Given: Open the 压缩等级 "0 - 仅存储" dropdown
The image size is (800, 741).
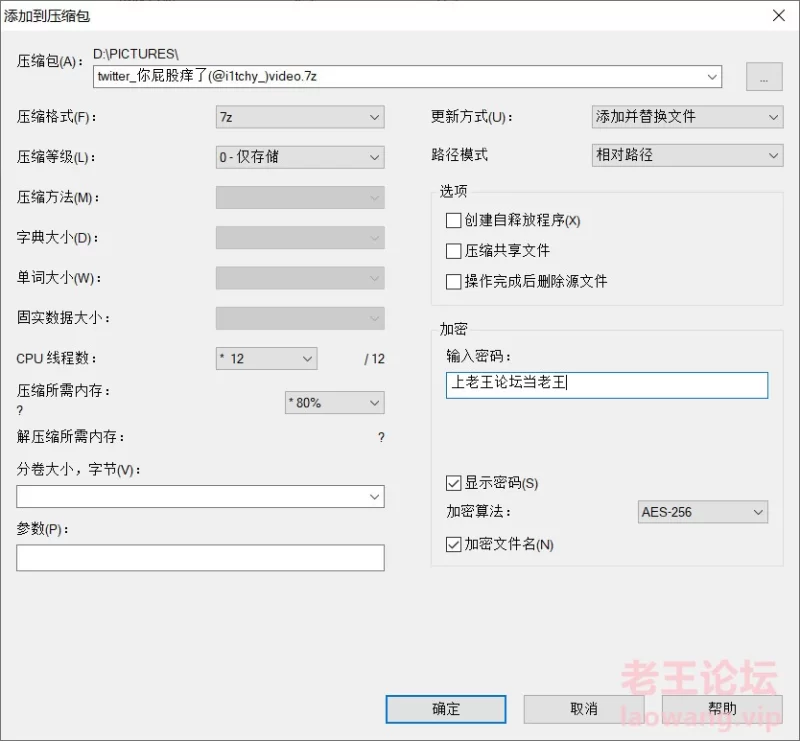Looking at the screenshot, I should pos(300,157).
